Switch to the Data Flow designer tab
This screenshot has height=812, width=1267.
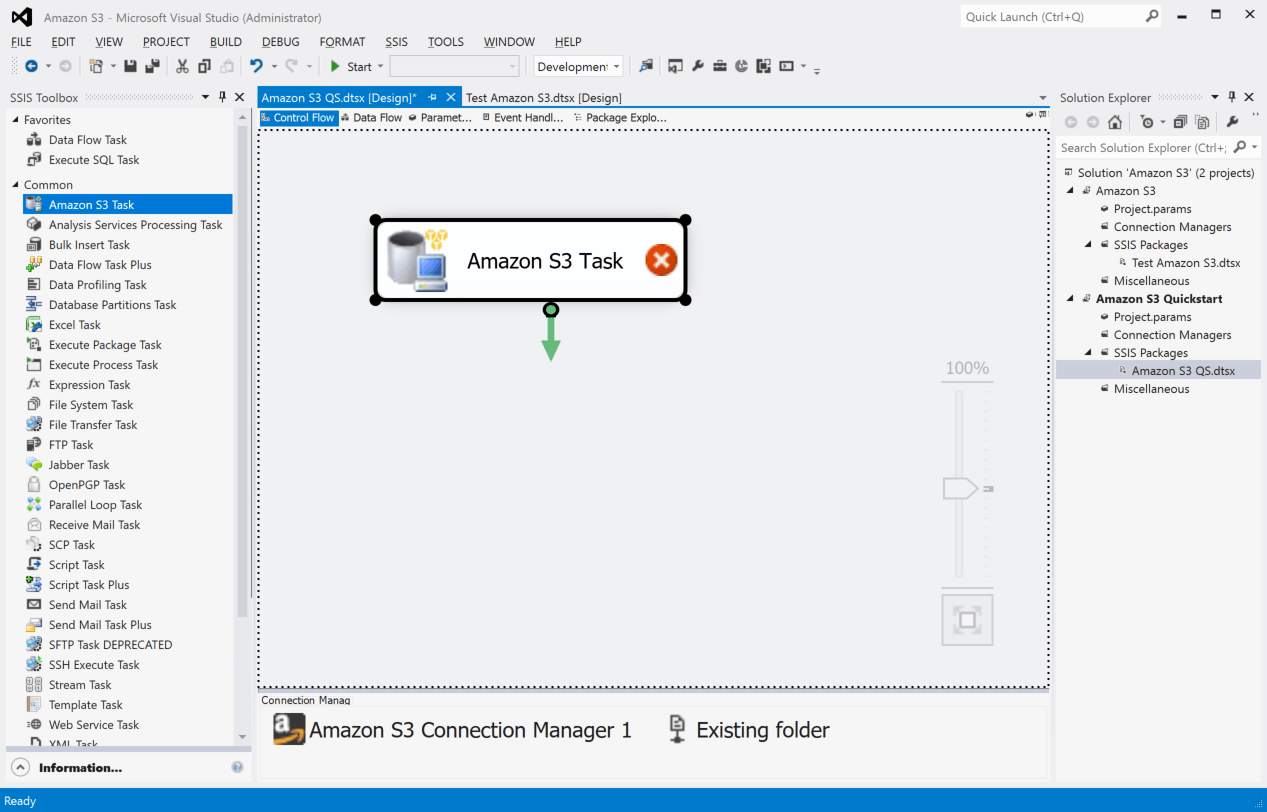pos(371,118)
